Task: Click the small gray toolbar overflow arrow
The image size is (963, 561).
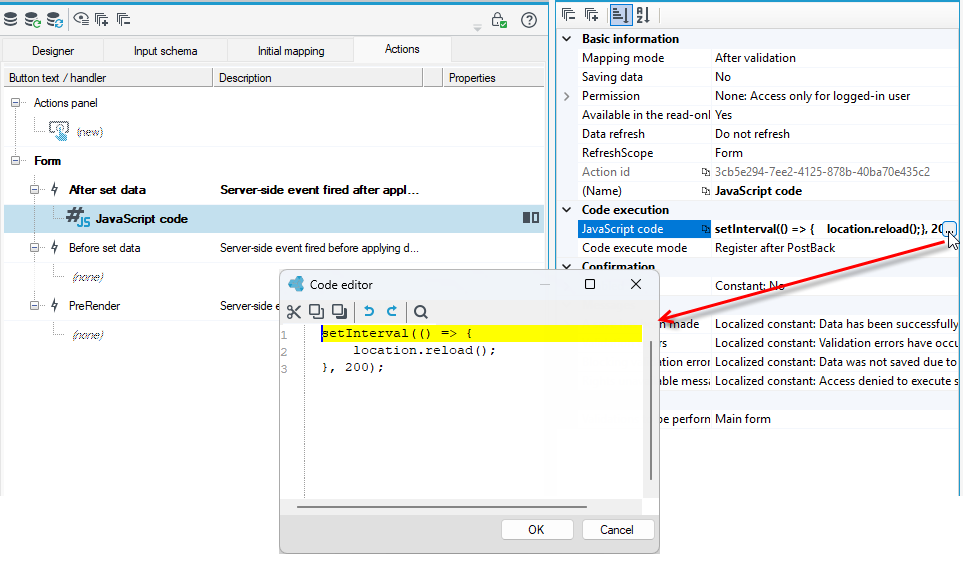Action: point(477,28)
